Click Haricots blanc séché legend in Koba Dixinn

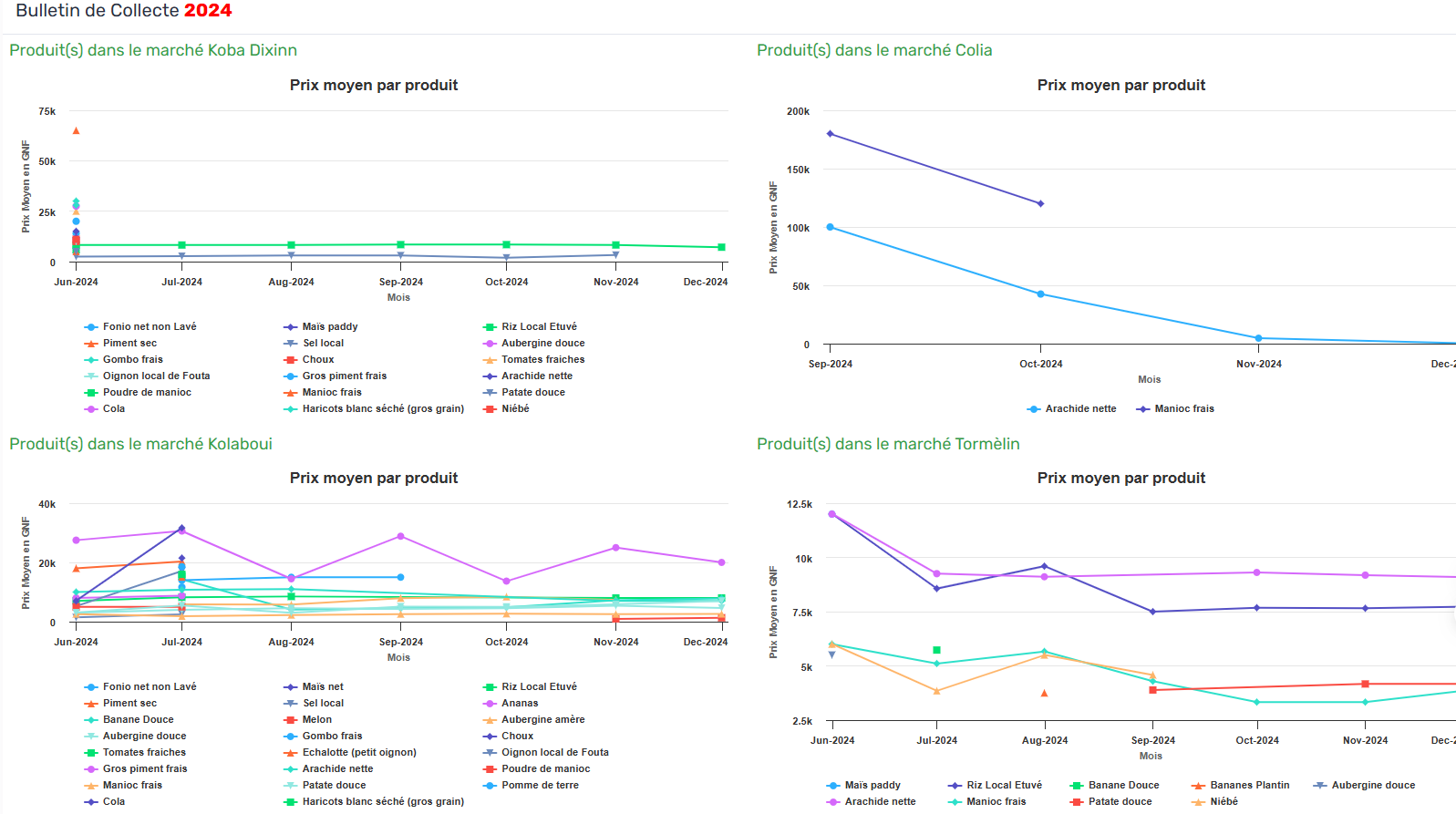[x=382, y=408]
